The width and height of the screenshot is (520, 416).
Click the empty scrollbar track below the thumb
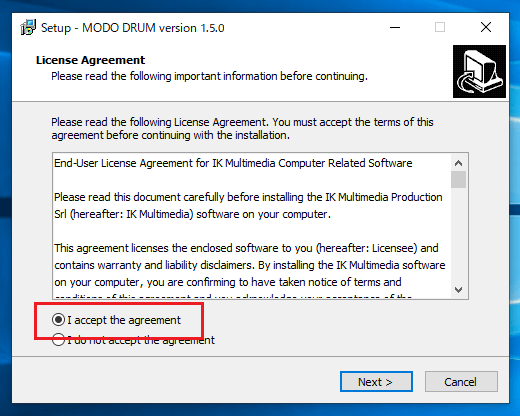(x=459, y=235)
